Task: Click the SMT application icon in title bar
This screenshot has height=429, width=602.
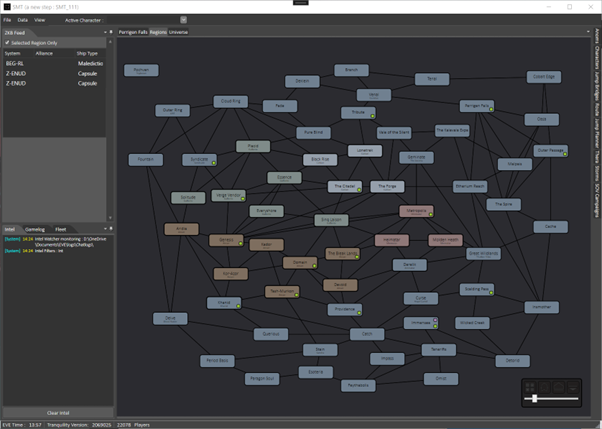Action: (7, 6)
